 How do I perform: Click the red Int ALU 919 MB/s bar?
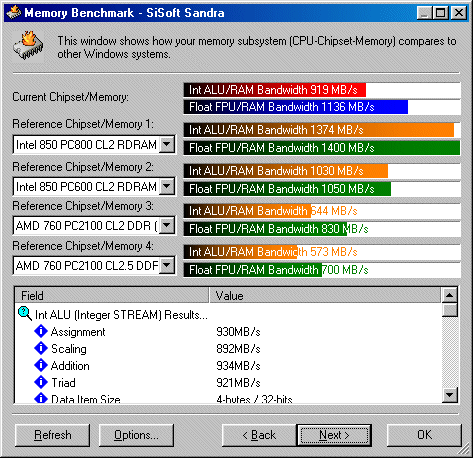click(275, 90)
